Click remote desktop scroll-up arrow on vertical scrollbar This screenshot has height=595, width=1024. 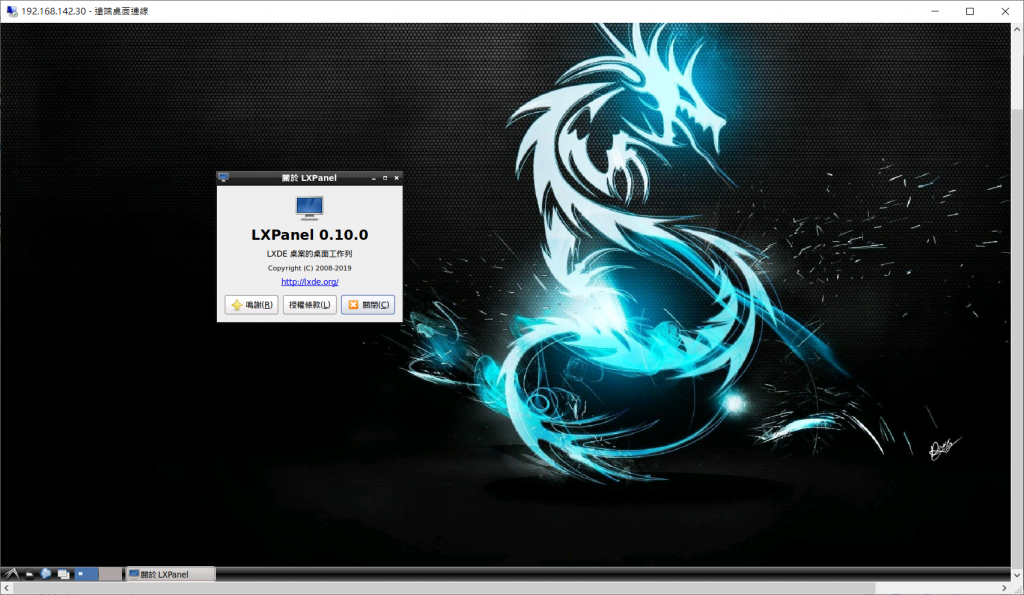[1017, 29]
